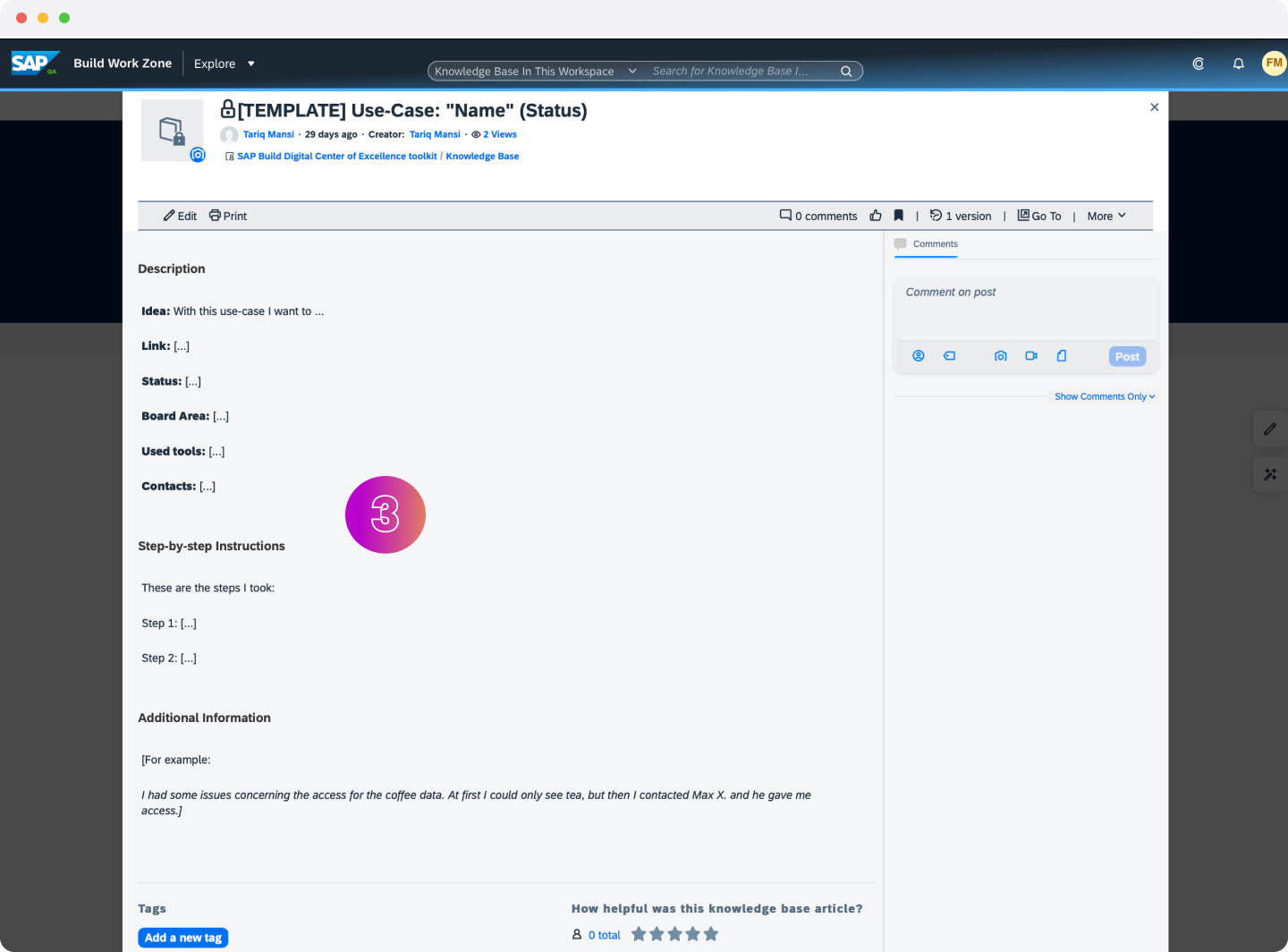Screen dimensions: 1288x952
Task: Click the Add a new tag button
Action: (183, 938)
